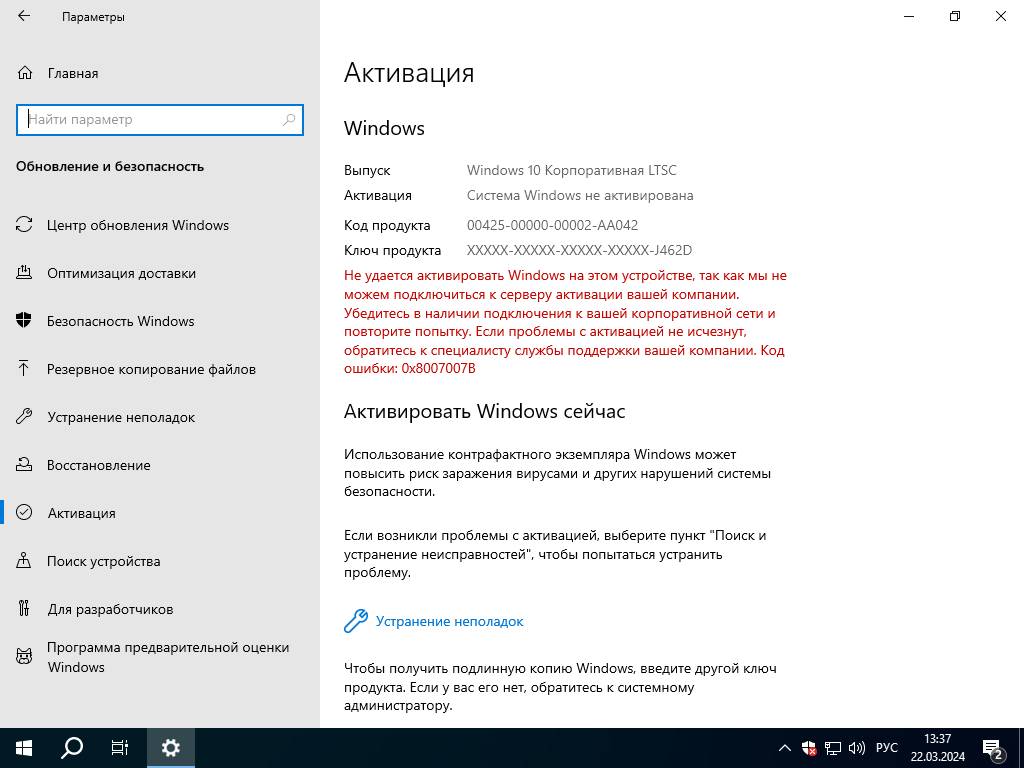Click Windows 10 Корпоративная LTSC edition text
The height and width of the screenshot is (768, 1024).
pos(571,170)
